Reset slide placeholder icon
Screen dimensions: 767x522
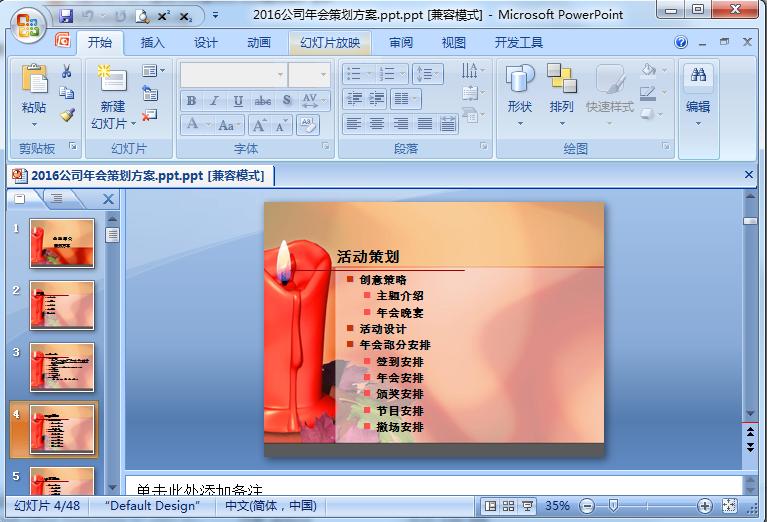tap(150, 92)
